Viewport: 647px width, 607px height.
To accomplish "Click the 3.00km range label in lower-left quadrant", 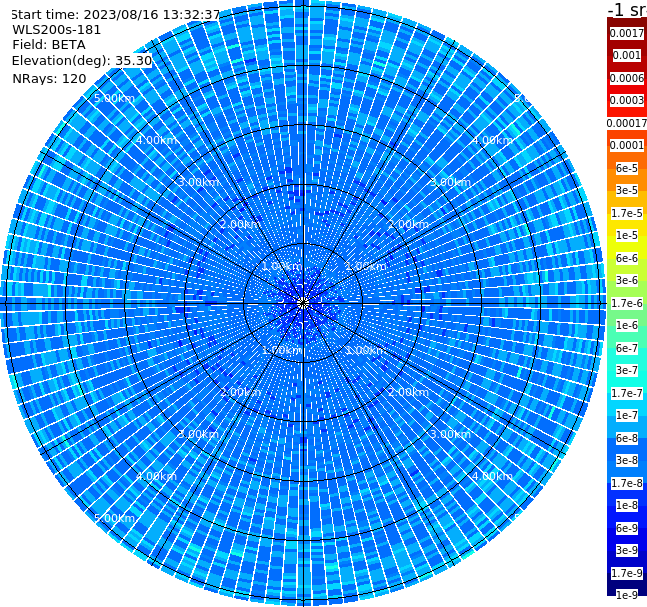I will (198, 434).
